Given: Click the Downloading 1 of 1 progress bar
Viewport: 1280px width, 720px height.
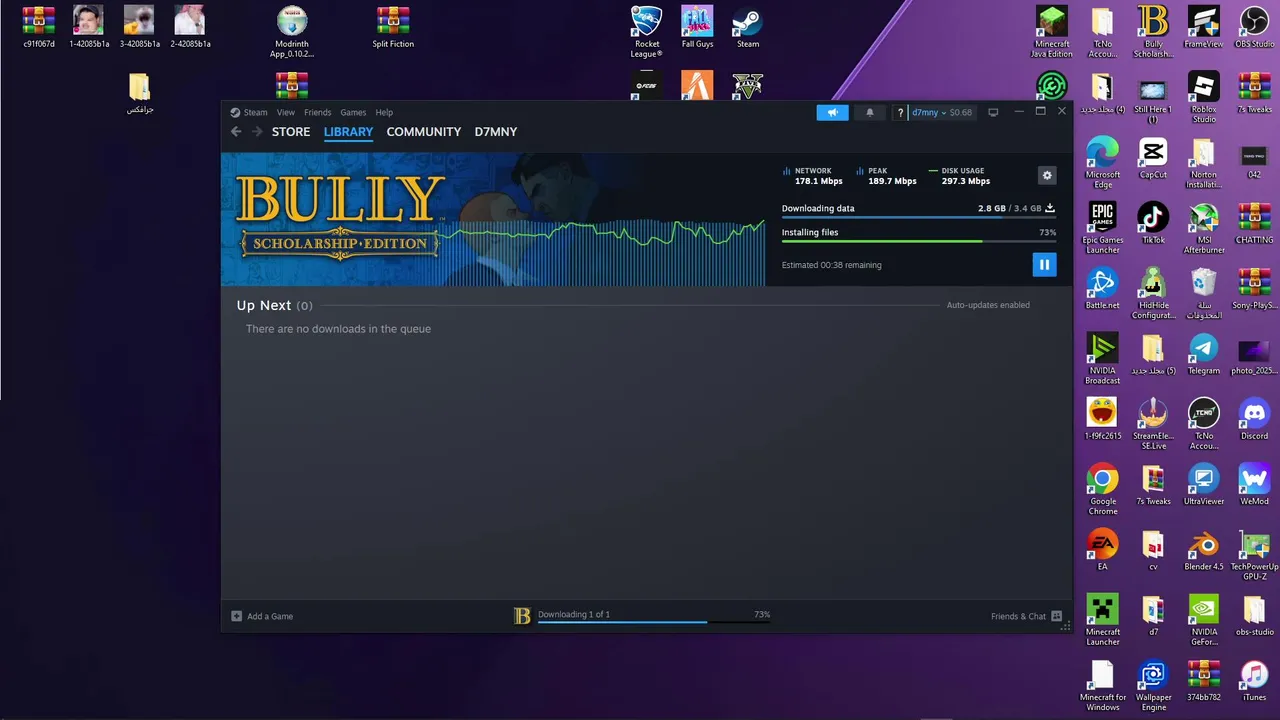Looking at the screenshot, I should pos(654,622).
